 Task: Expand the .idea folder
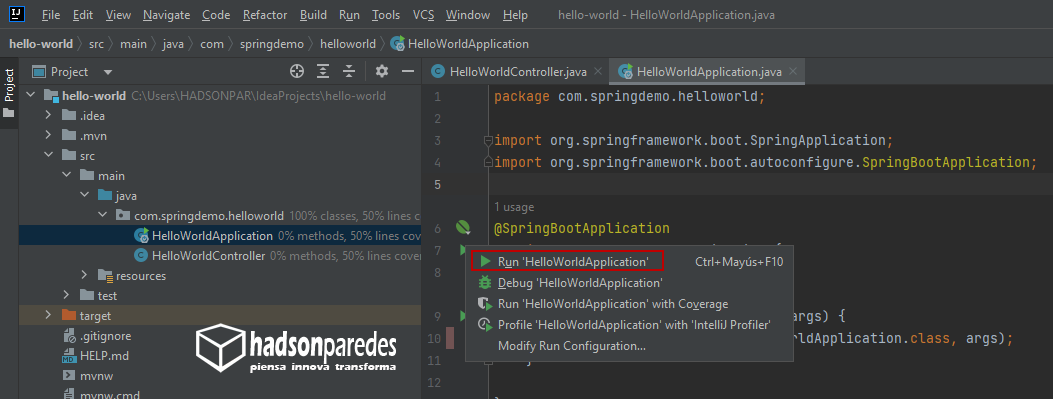point(48,116)
